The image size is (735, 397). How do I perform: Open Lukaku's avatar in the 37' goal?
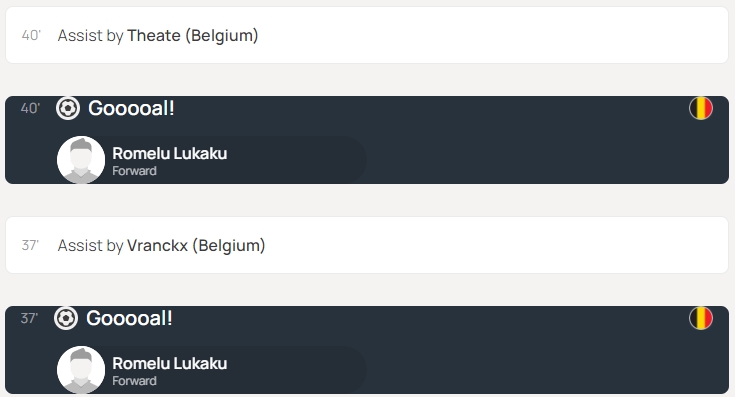pos(81,369)
